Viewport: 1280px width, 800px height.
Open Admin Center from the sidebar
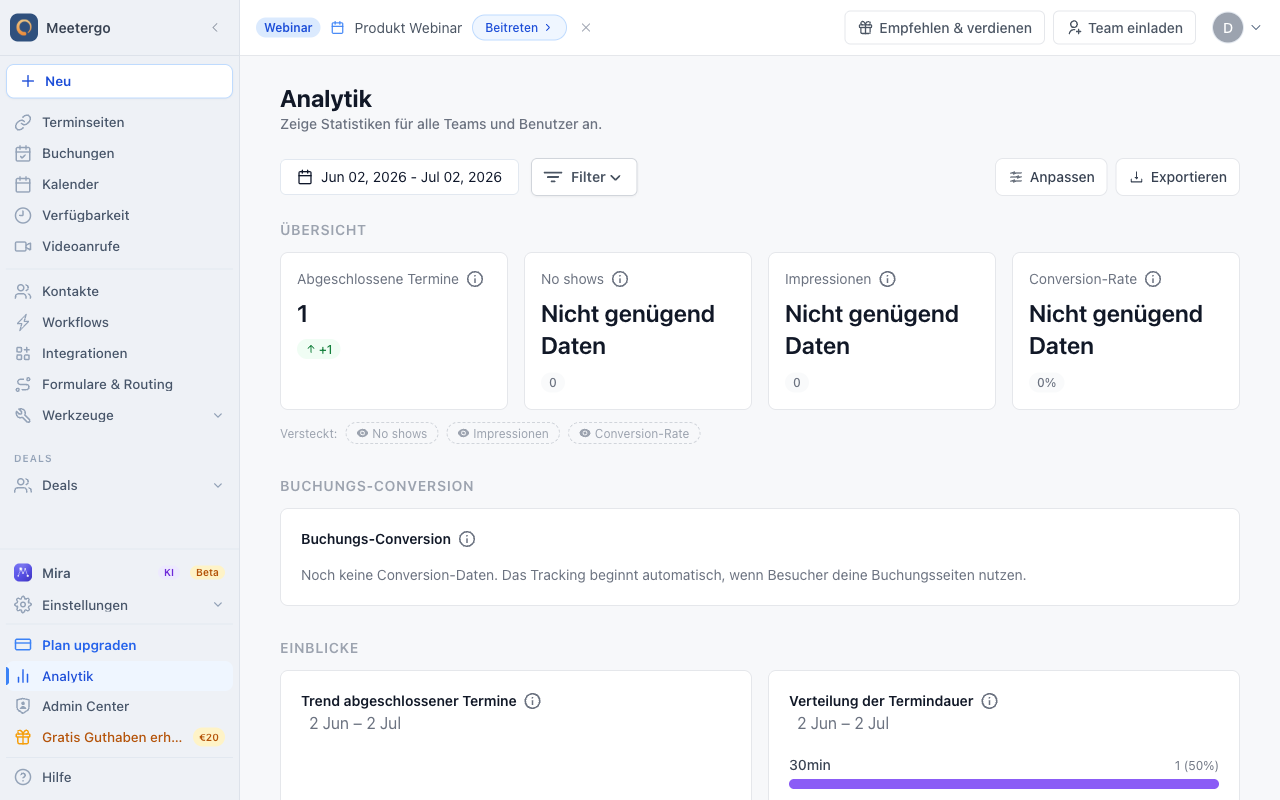[120, 706]
